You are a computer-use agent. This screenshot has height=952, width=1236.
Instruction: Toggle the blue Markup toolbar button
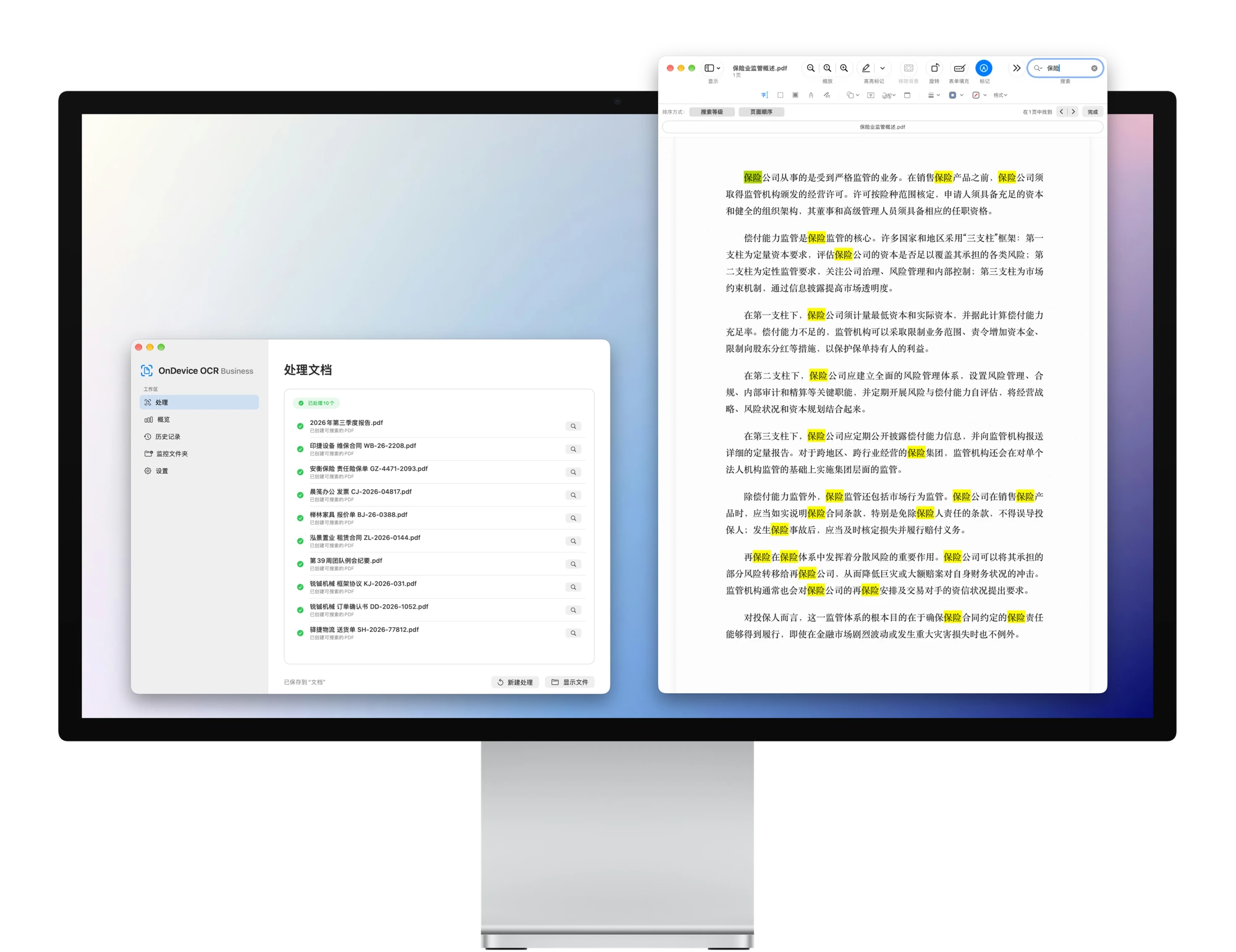click(984, 68)
